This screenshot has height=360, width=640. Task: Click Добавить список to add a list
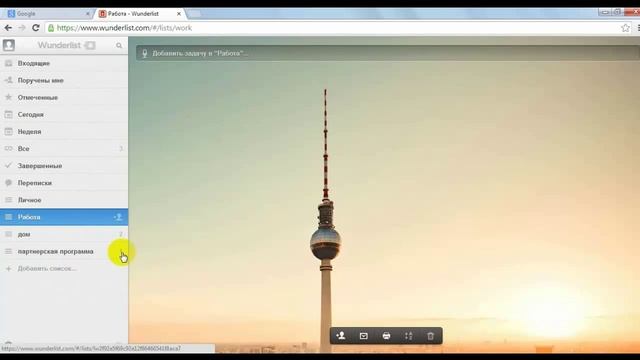(64, 269)
